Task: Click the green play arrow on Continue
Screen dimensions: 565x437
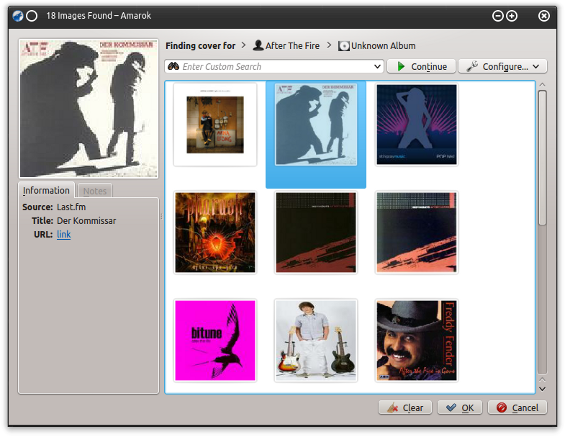Action: point(401,67)
